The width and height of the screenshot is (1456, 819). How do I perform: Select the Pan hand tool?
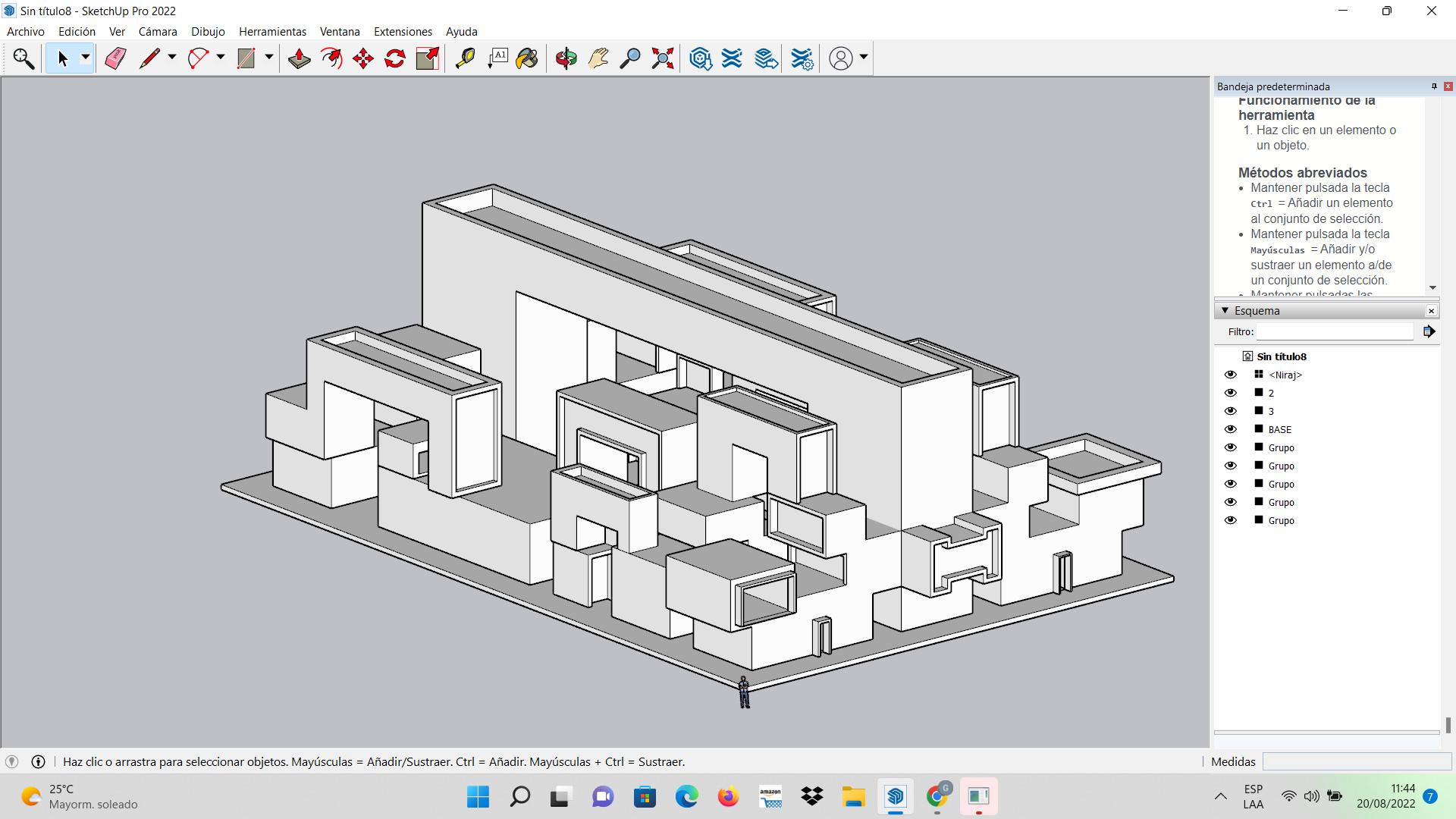point(598,58)
